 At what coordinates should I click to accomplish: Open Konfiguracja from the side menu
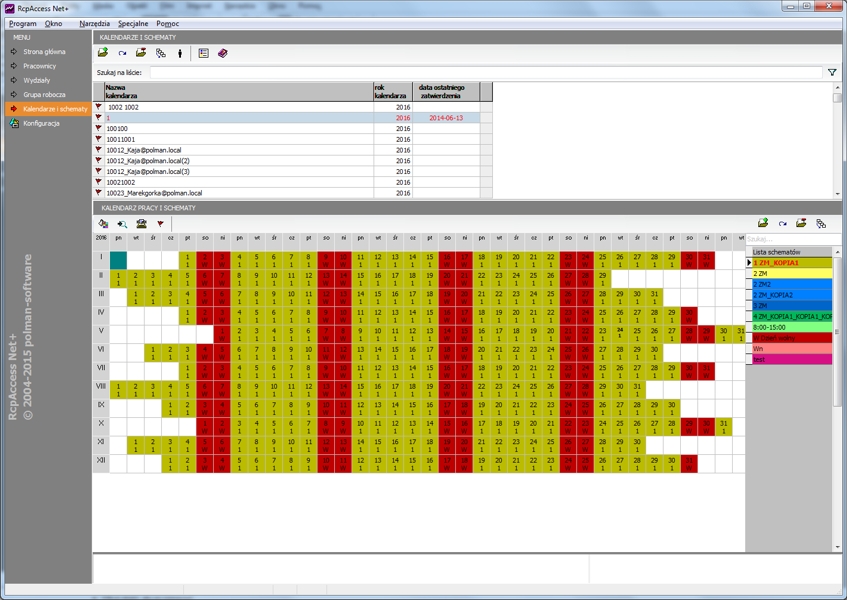tap(41, 123)
